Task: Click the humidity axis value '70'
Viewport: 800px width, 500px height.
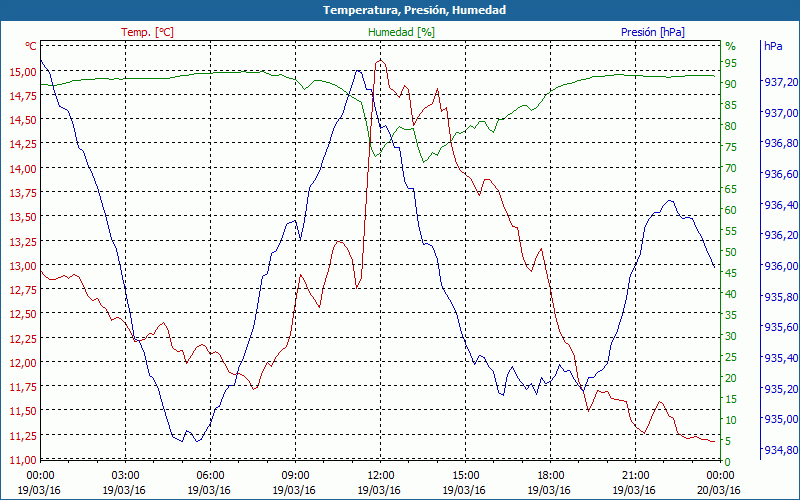Action: (731, 168)
